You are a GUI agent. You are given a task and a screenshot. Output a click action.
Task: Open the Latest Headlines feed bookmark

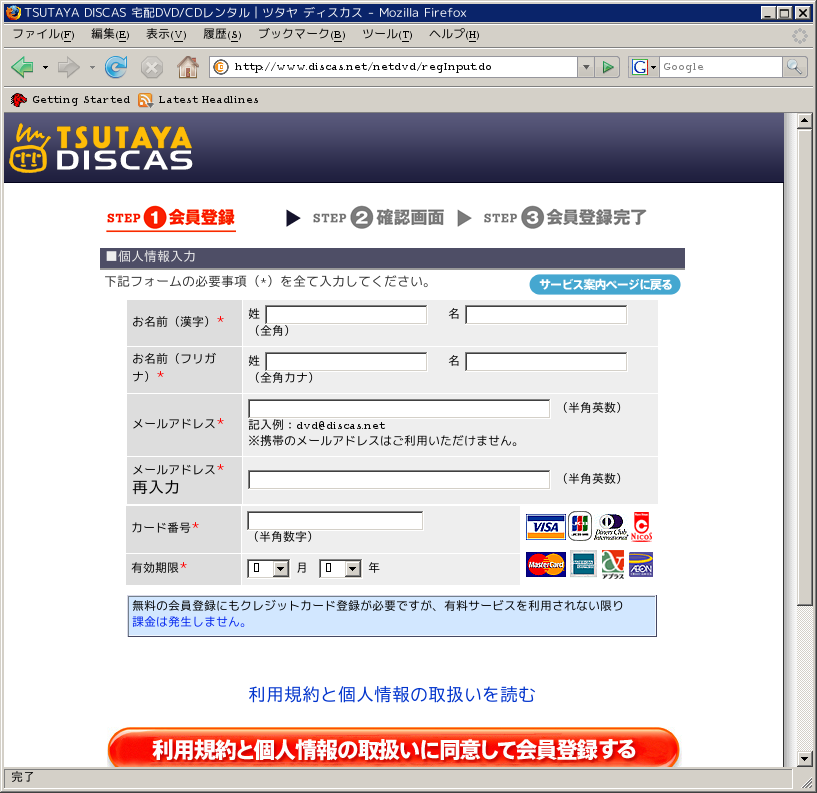tap(199, 100)
